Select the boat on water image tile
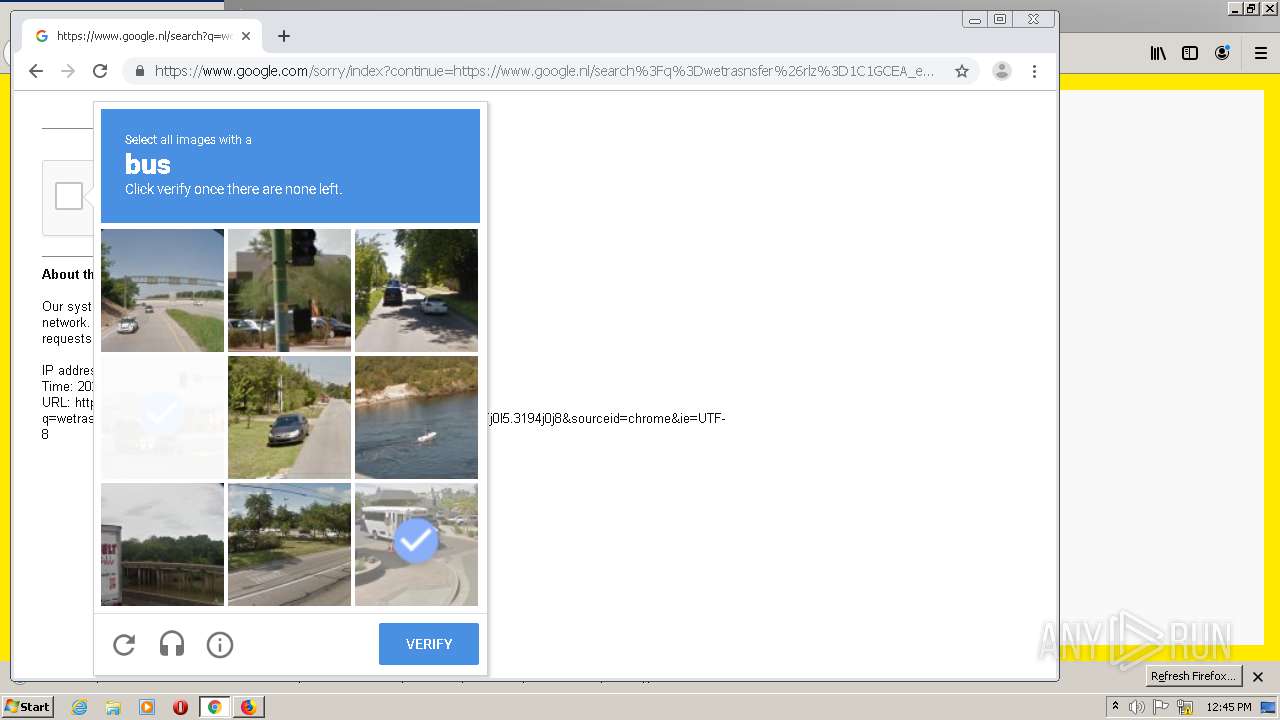Screen dimensions: 1280x720 point(416,417)
